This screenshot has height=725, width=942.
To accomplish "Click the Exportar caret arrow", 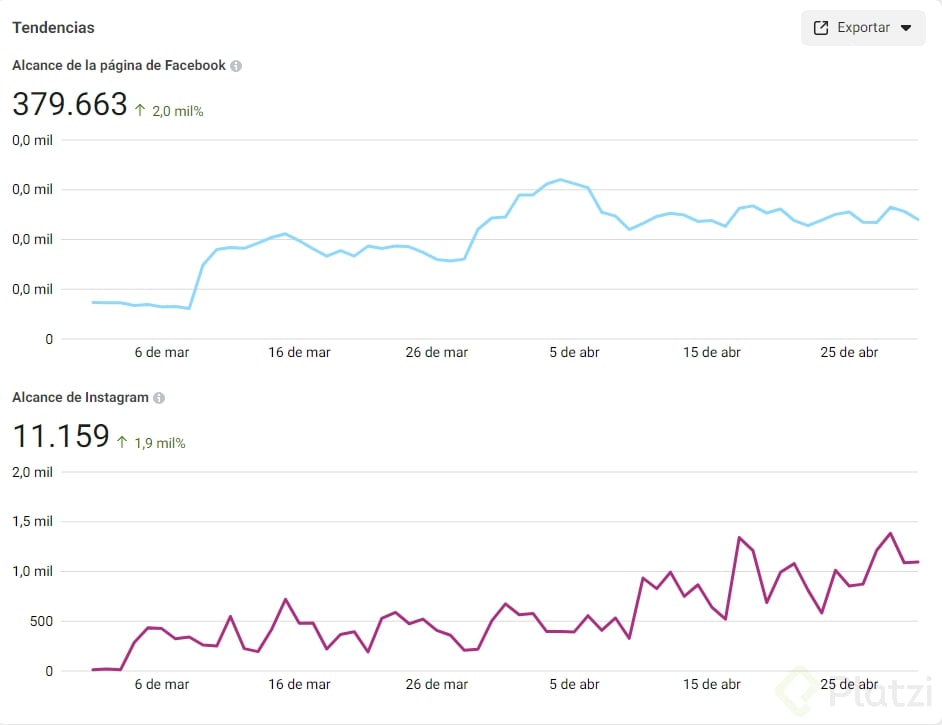I will [x=906, y=28].
